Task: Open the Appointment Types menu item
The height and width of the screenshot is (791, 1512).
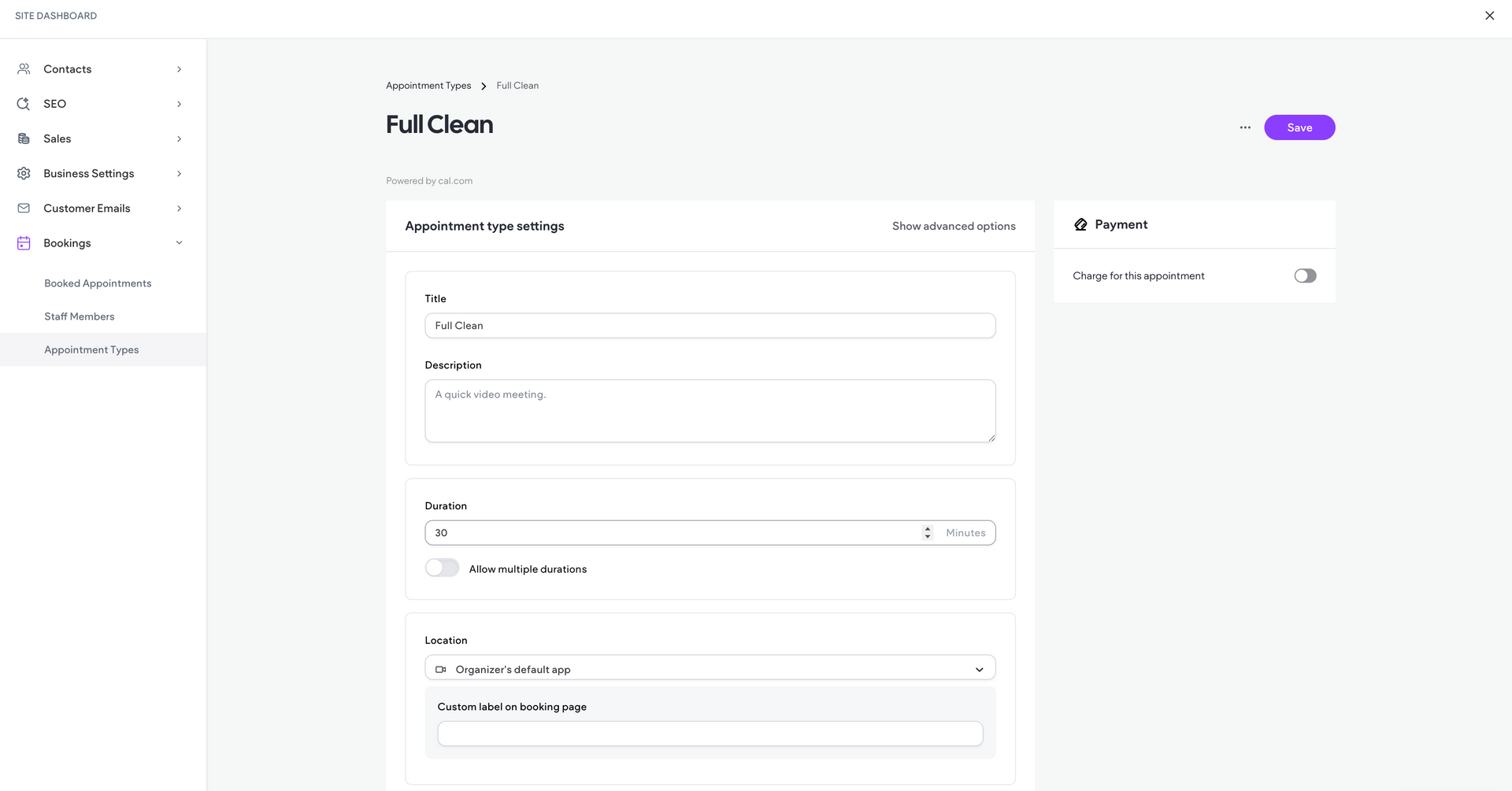Action: click(x=91, y=349)
